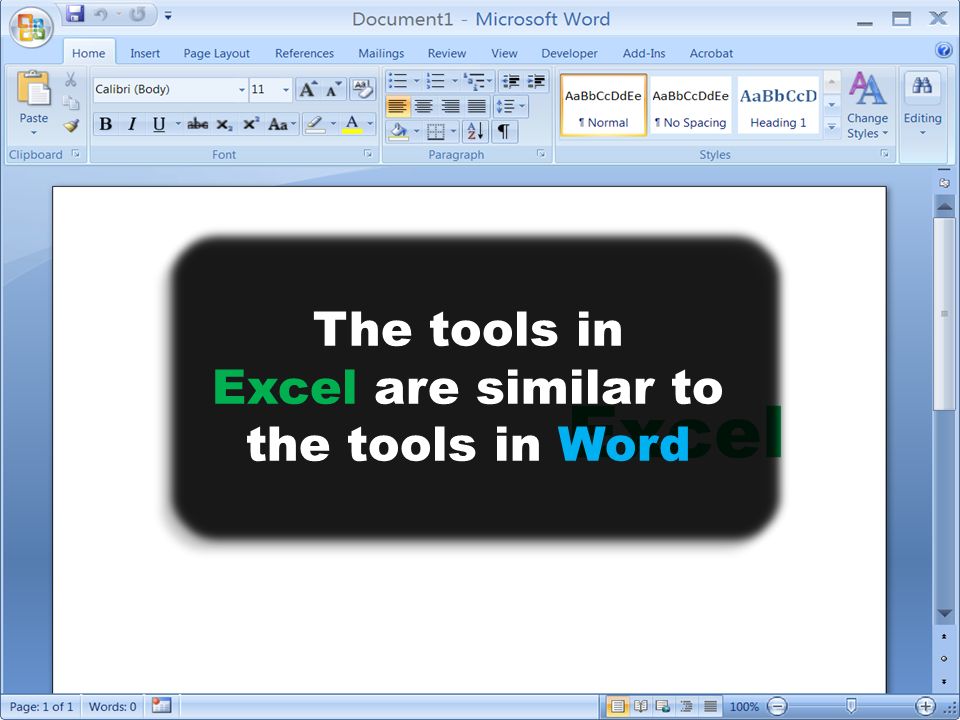Apply the Normal style
Image resolution: width=960 pixels, height=720 pixels.
(603, 105)
